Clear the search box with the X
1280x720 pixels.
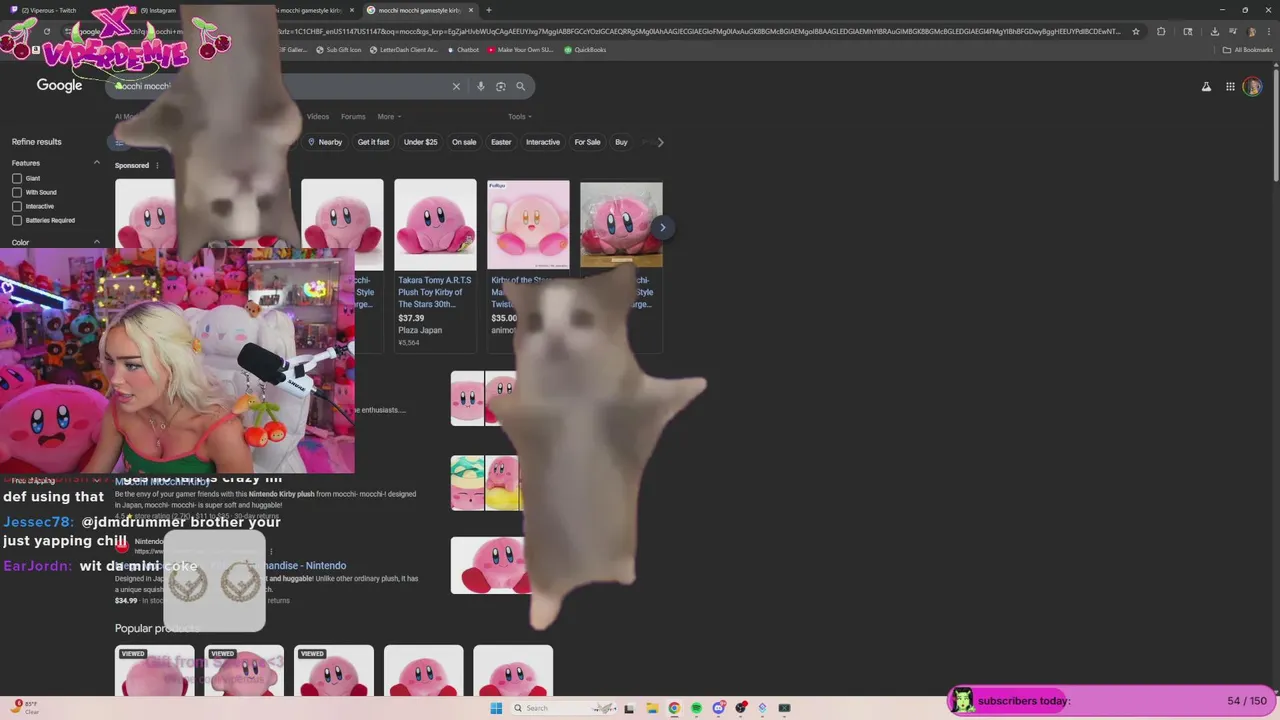coord(456,86)
